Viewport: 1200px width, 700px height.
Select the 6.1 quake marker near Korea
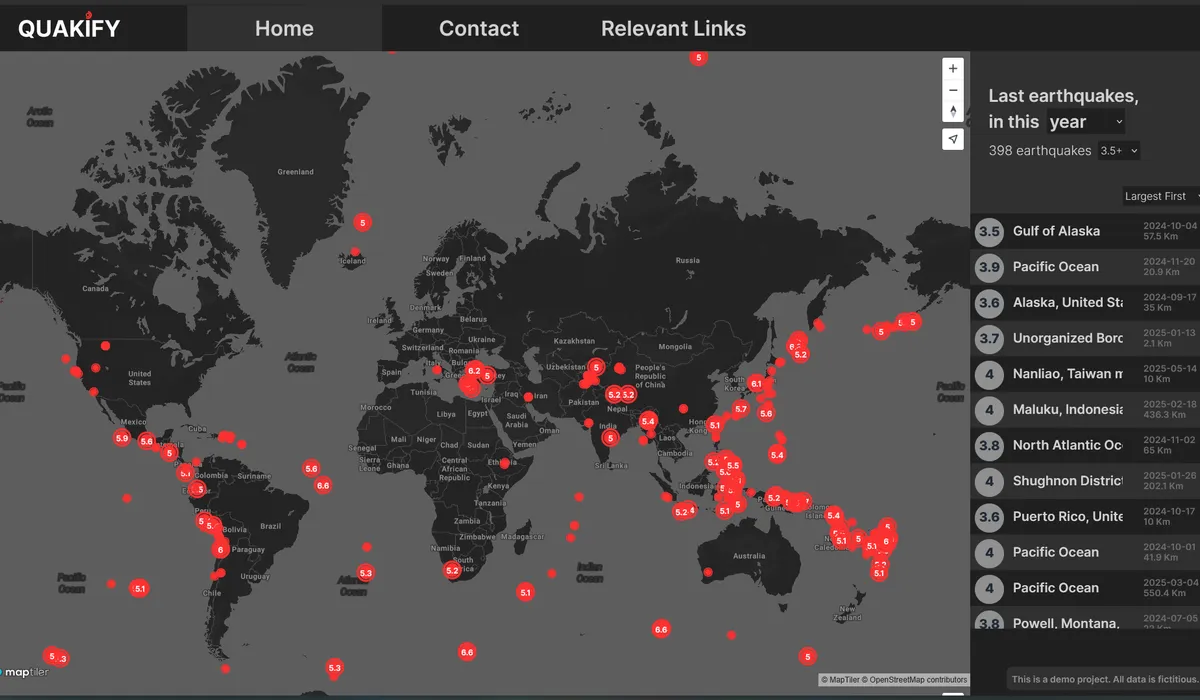(756, 383)
